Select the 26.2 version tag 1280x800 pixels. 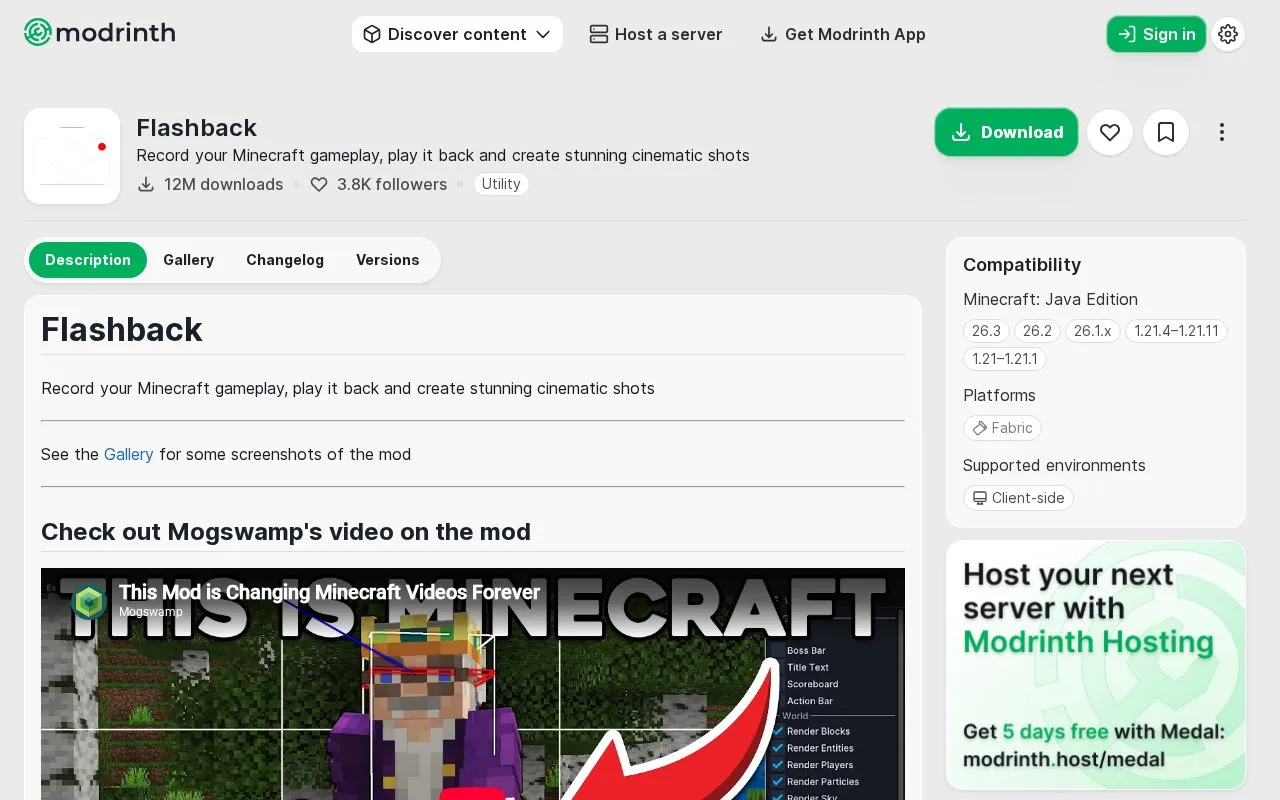tap(1038, 331)
